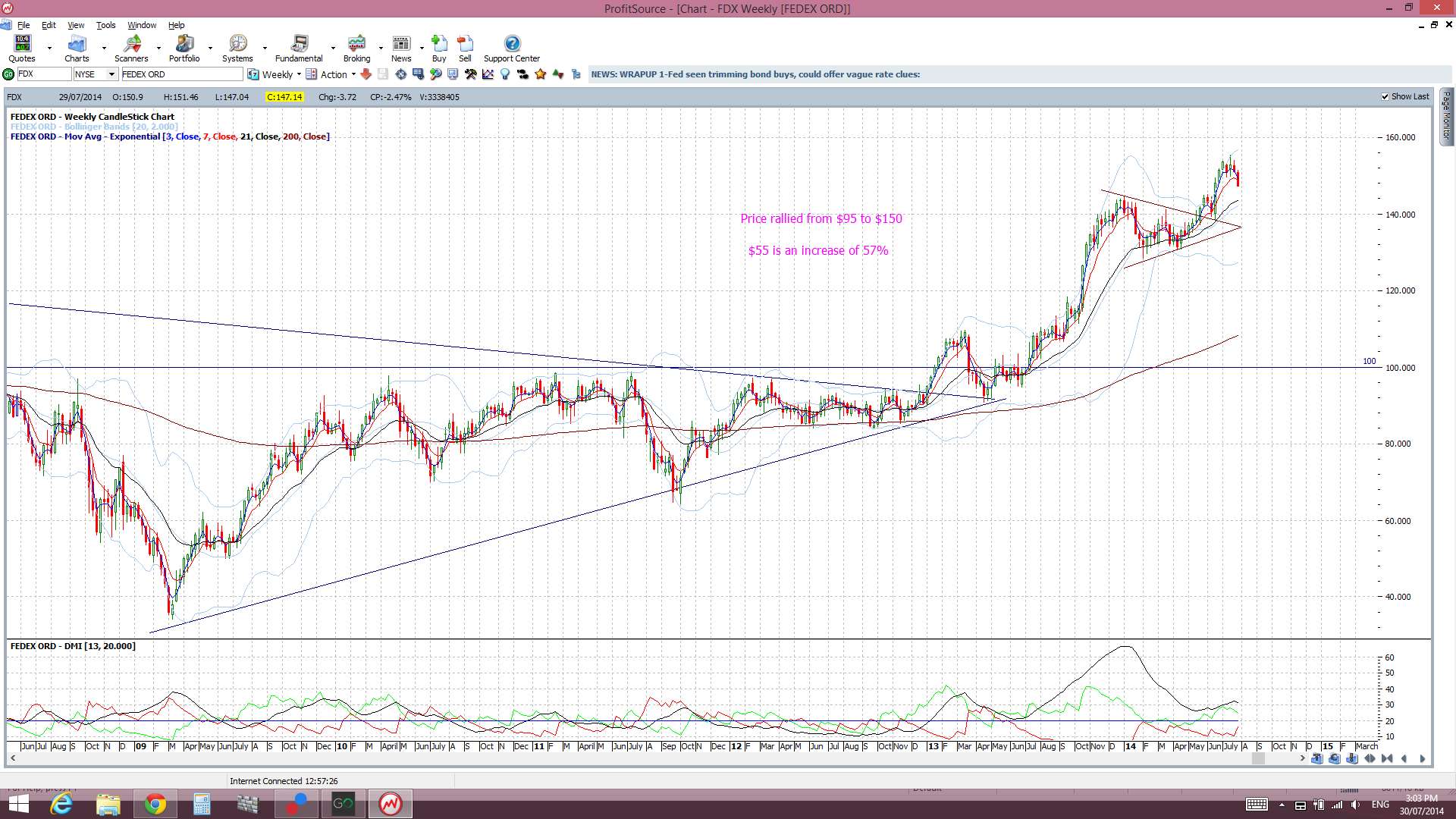Open File Explorer from the taskbar
The image size is (1456, 819).
[108, 804]
